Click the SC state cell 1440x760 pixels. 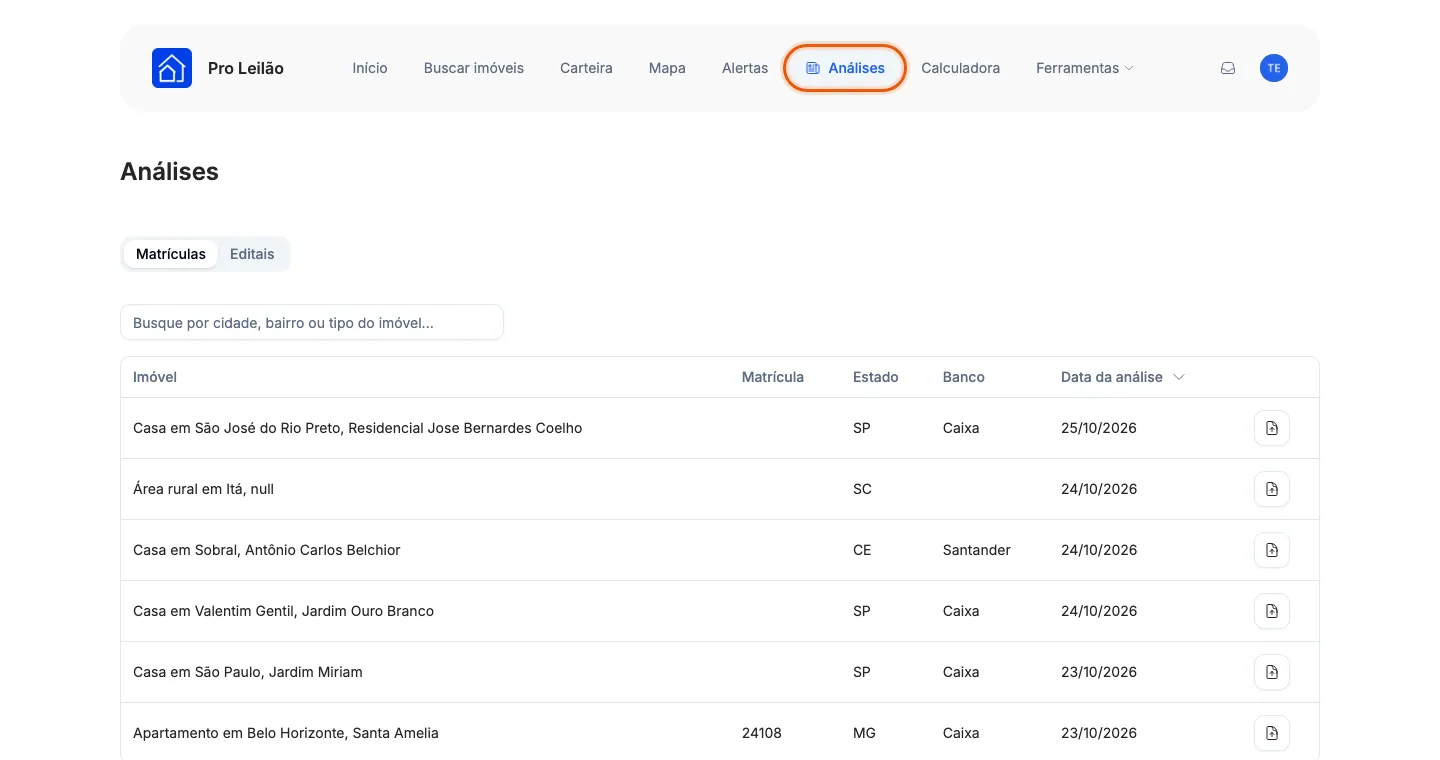click(x=862, y=489)
